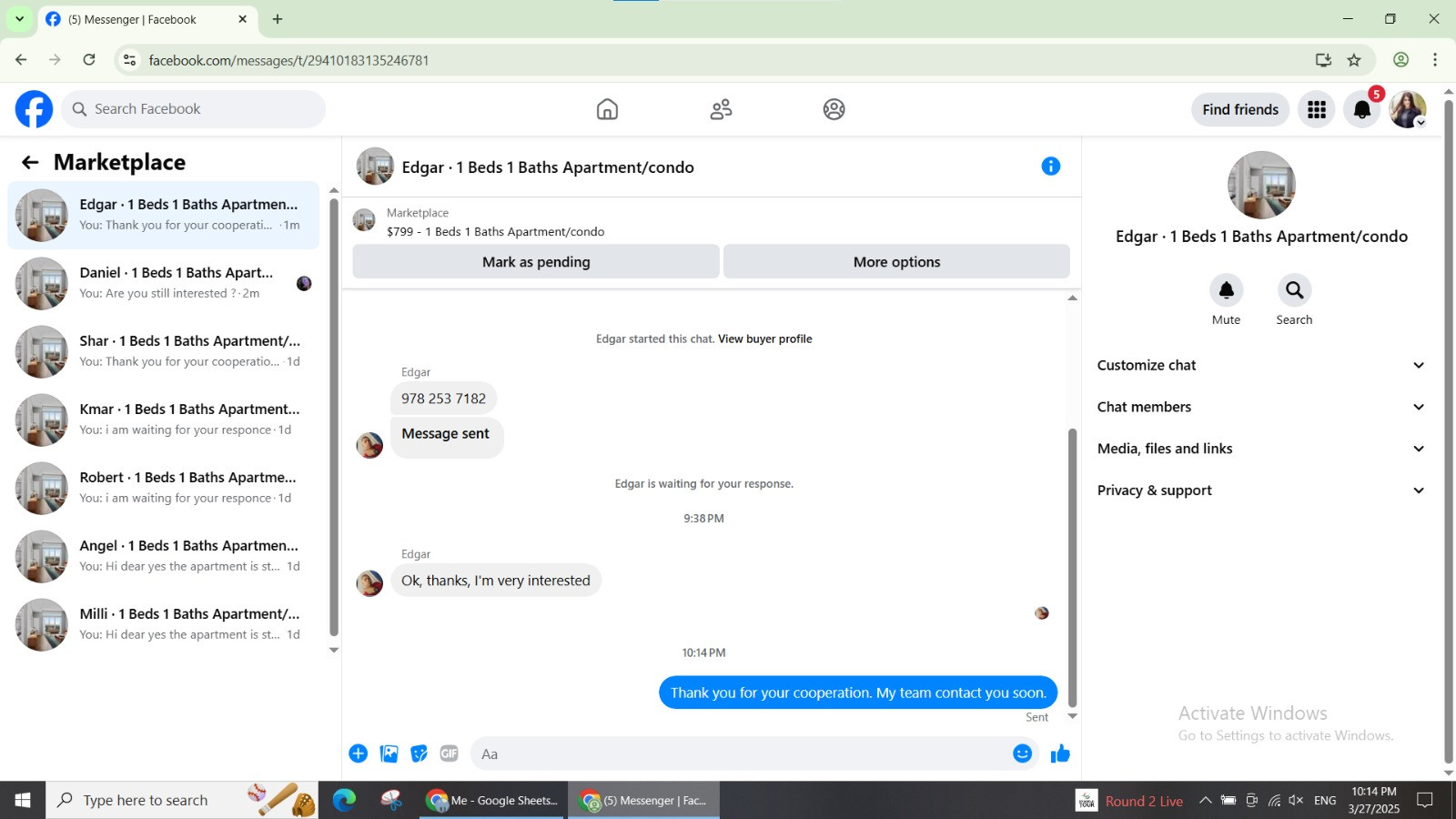Open the Milli apartment chat

tap(164, 624)
